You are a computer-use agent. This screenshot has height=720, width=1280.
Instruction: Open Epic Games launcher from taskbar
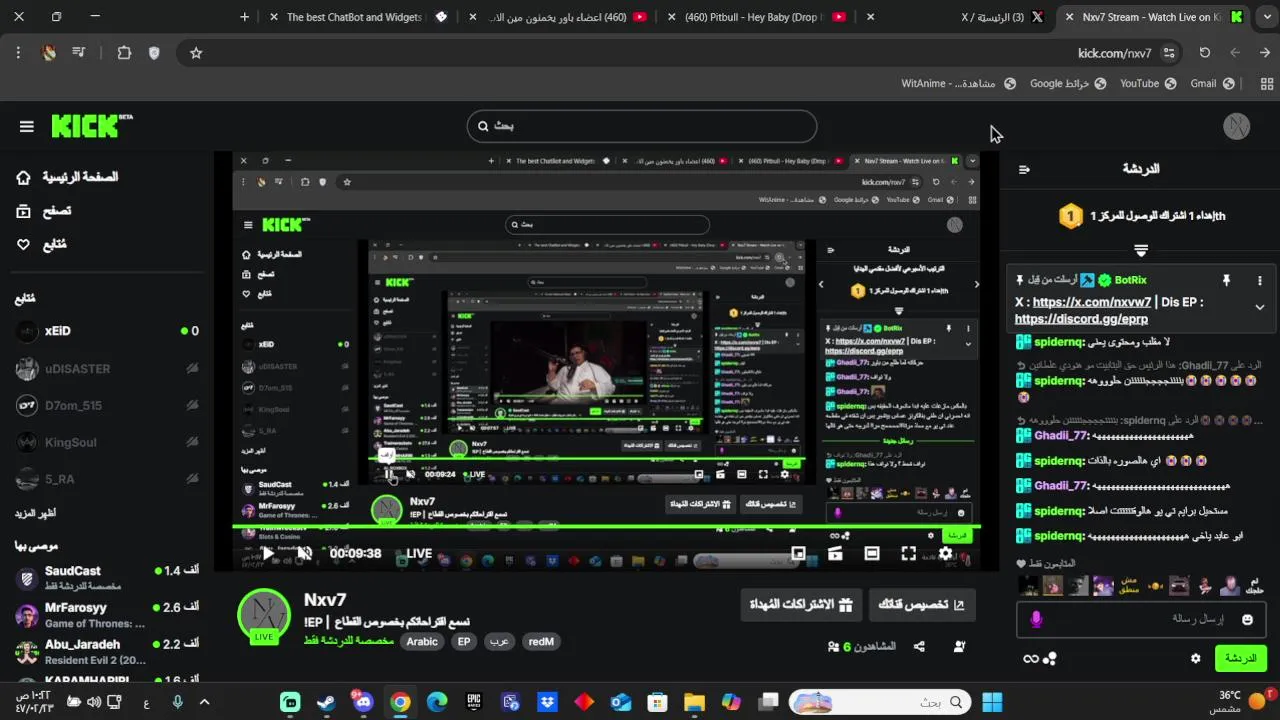click(x=474, y=702)
